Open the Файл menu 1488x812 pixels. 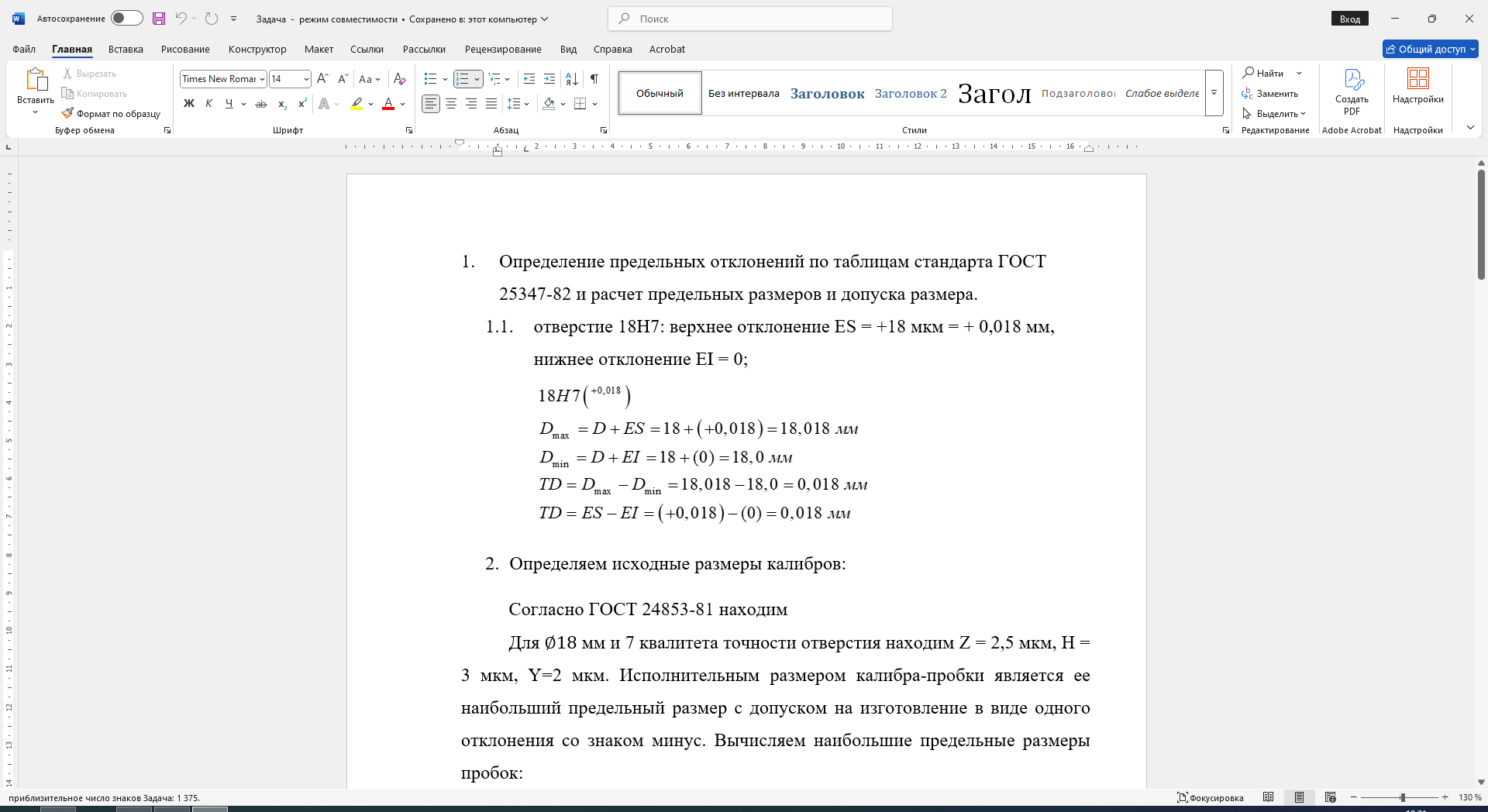(24, 49)
